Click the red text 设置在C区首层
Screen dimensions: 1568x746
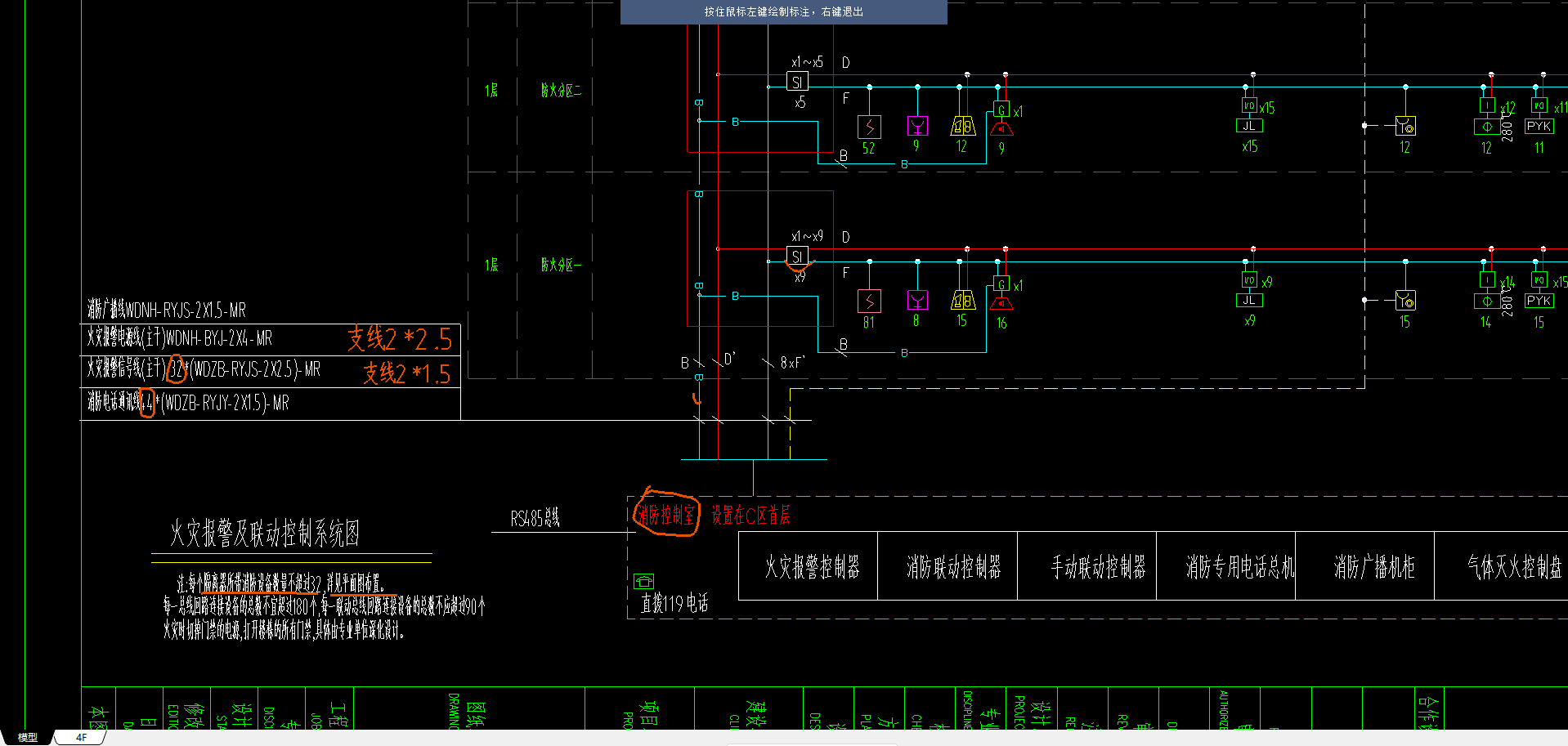tap(750, 515)
